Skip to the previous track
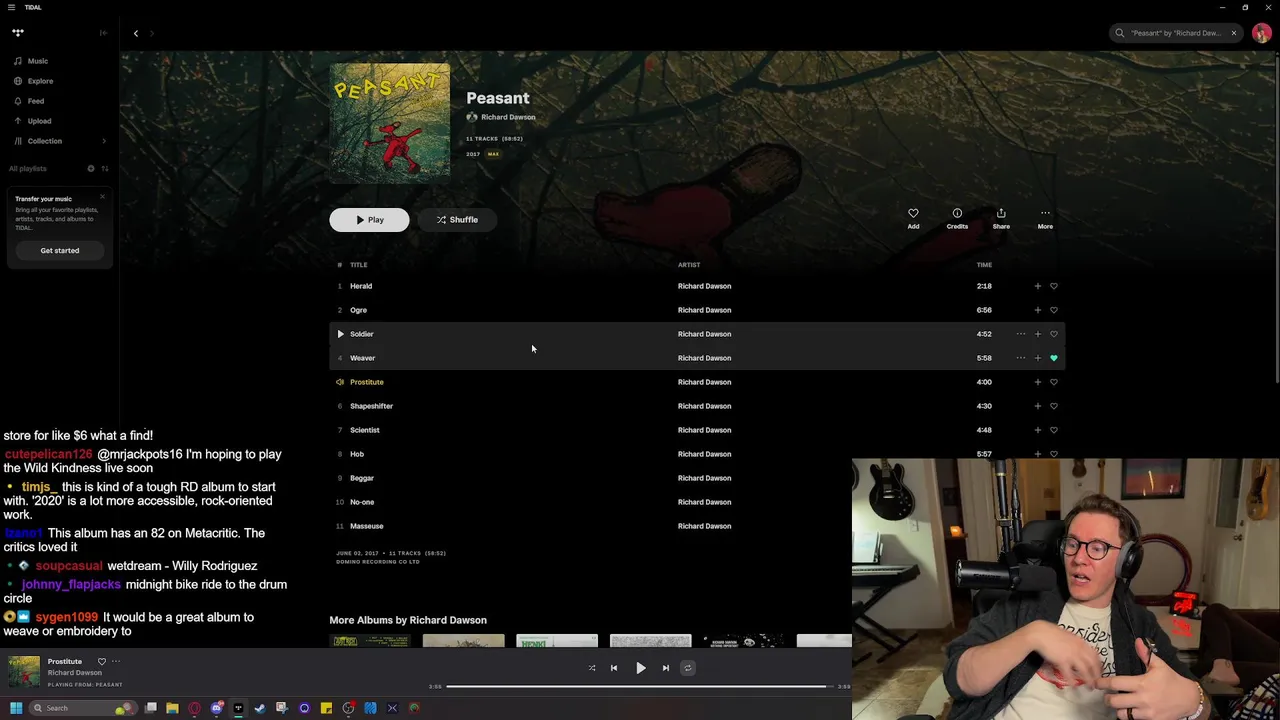 coord(614,668)
